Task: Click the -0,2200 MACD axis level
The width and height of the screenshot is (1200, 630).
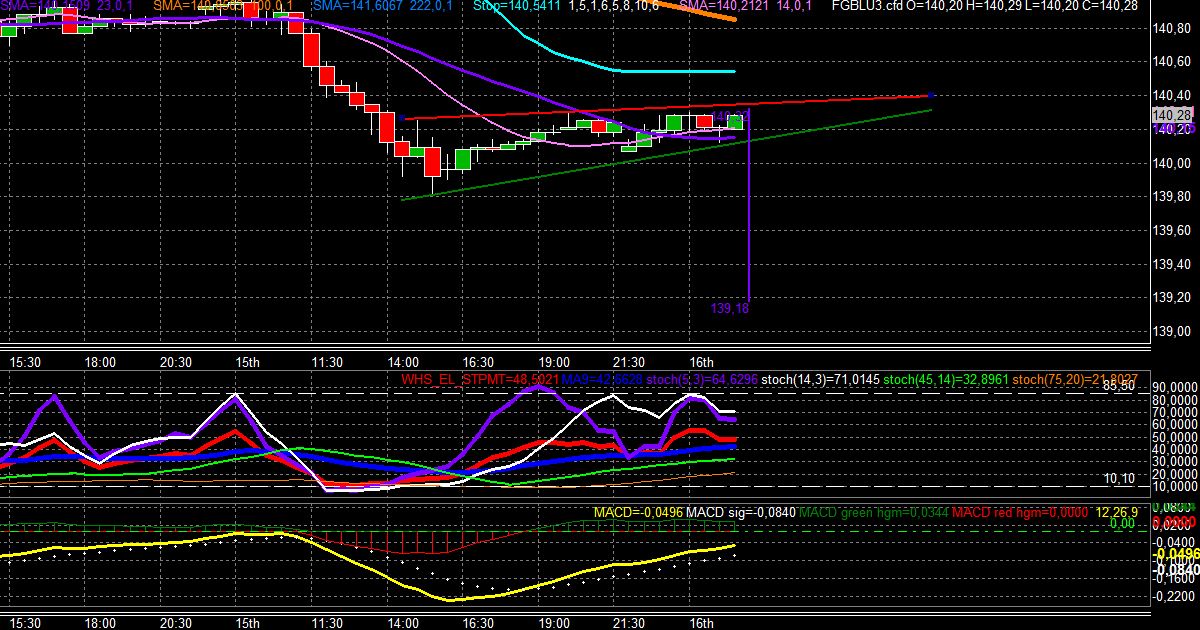Action: 1173,595
